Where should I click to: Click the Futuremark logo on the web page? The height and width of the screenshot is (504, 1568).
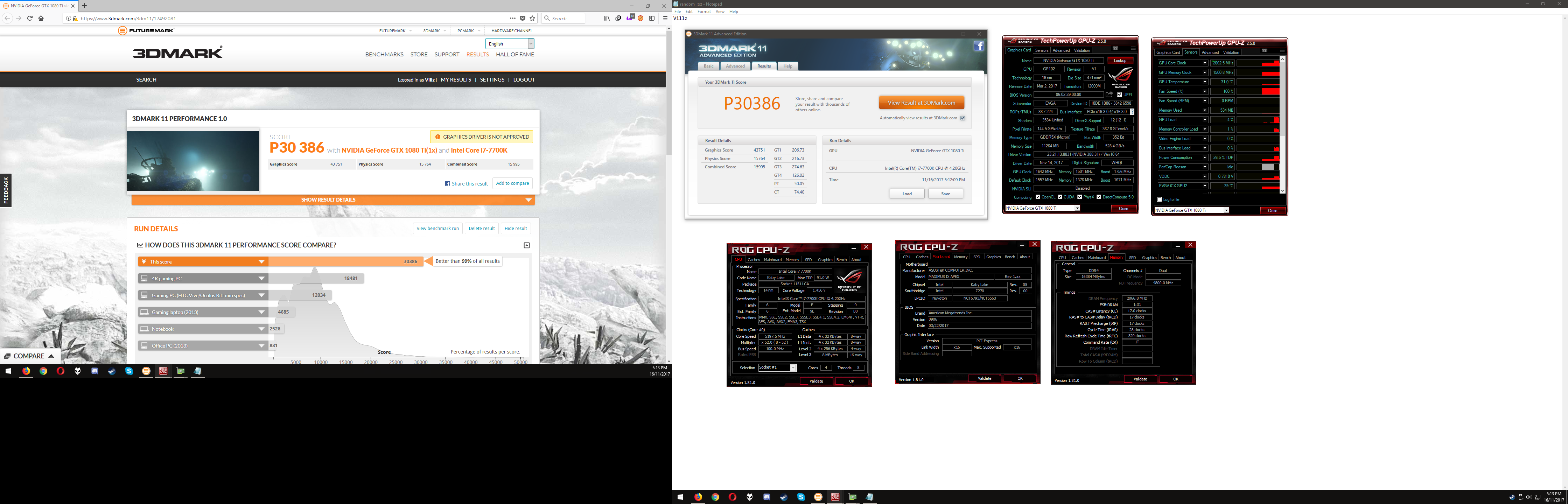pos(146,30)
